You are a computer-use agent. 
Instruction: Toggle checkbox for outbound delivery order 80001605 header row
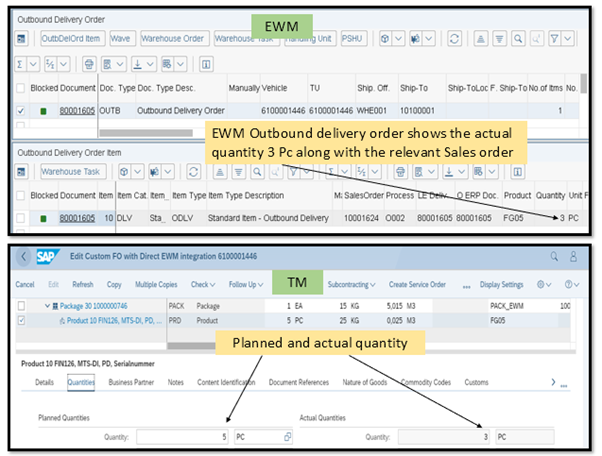22,110
